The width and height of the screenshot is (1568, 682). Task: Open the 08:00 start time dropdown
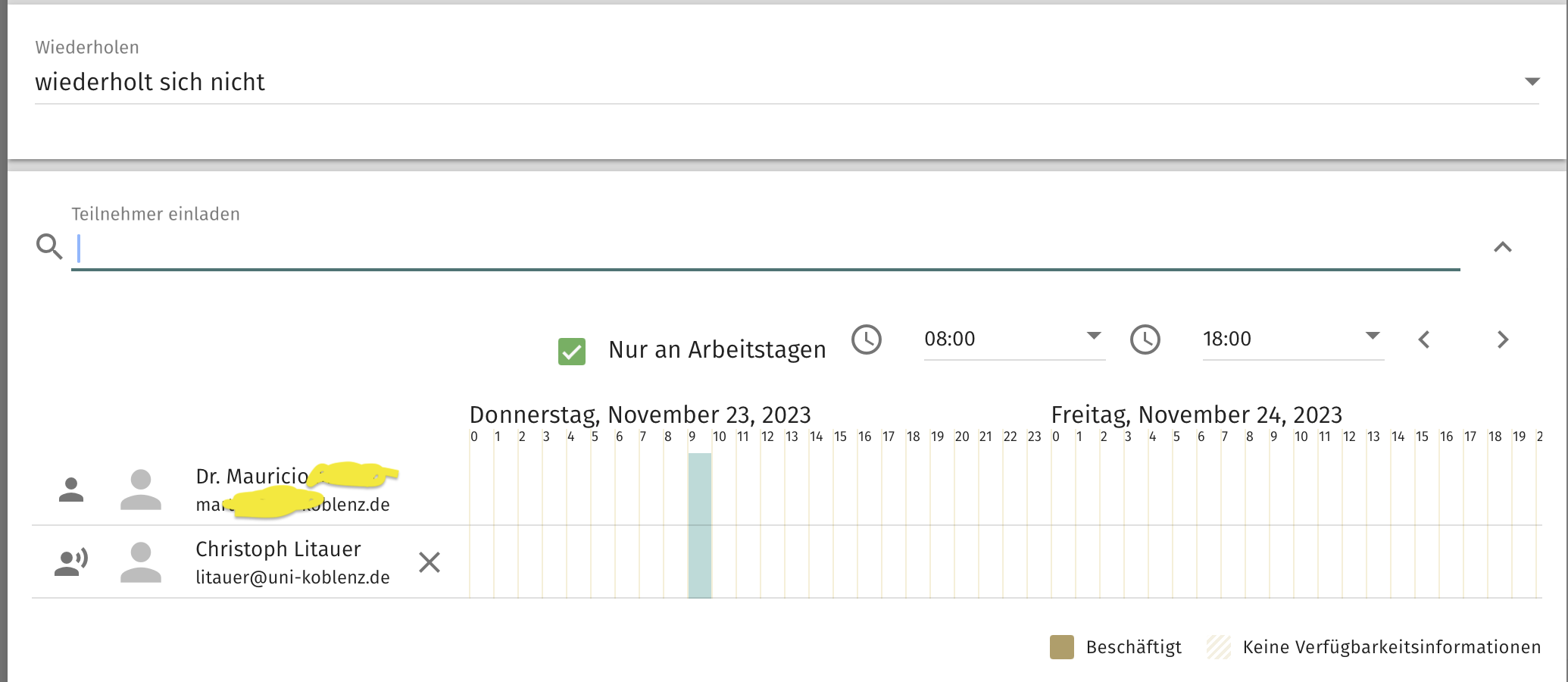[1093, 336]
